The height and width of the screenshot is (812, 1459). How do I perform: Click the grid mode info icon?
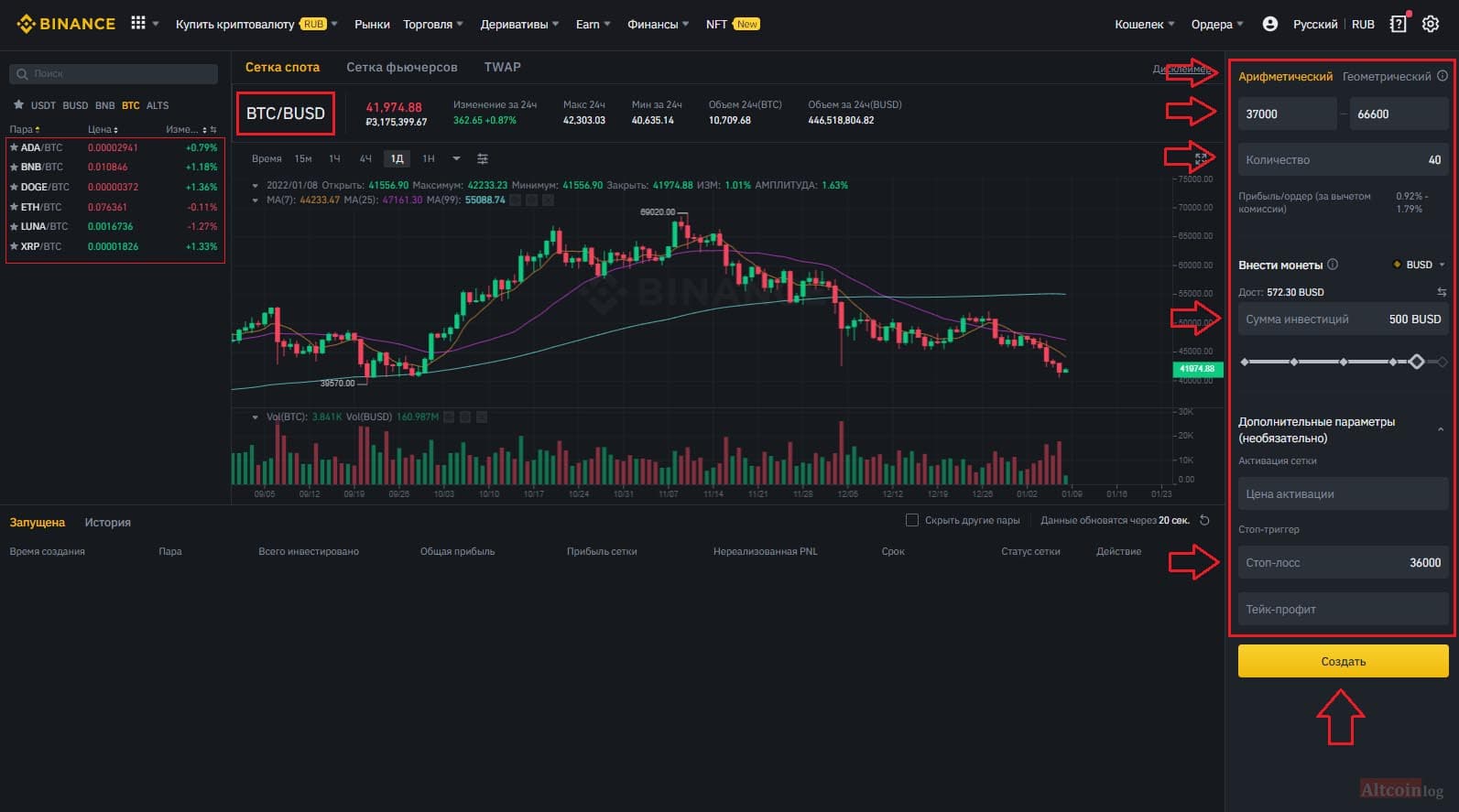[x=1443, y=76]
